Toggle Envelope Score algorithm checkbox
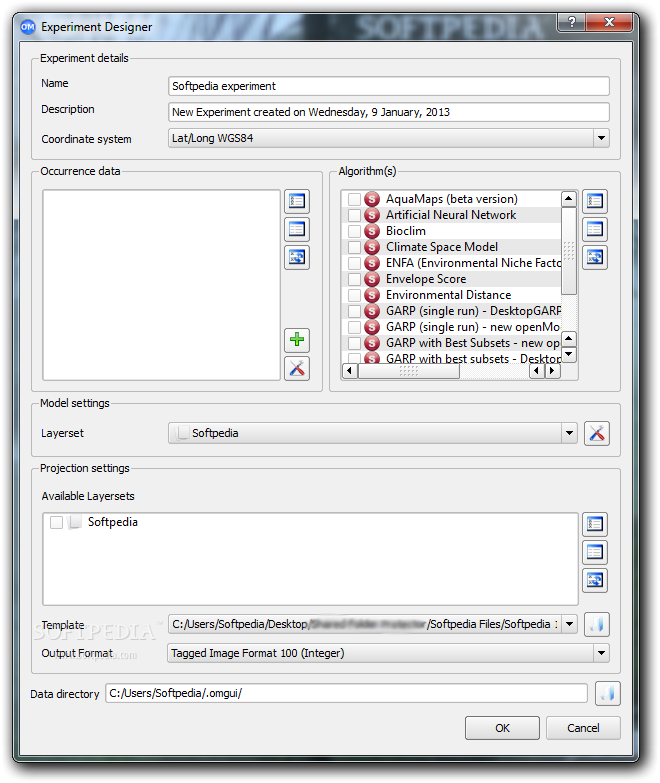This screenshot has width=660, height=783. pyautogui.click(x=354, y=279)
